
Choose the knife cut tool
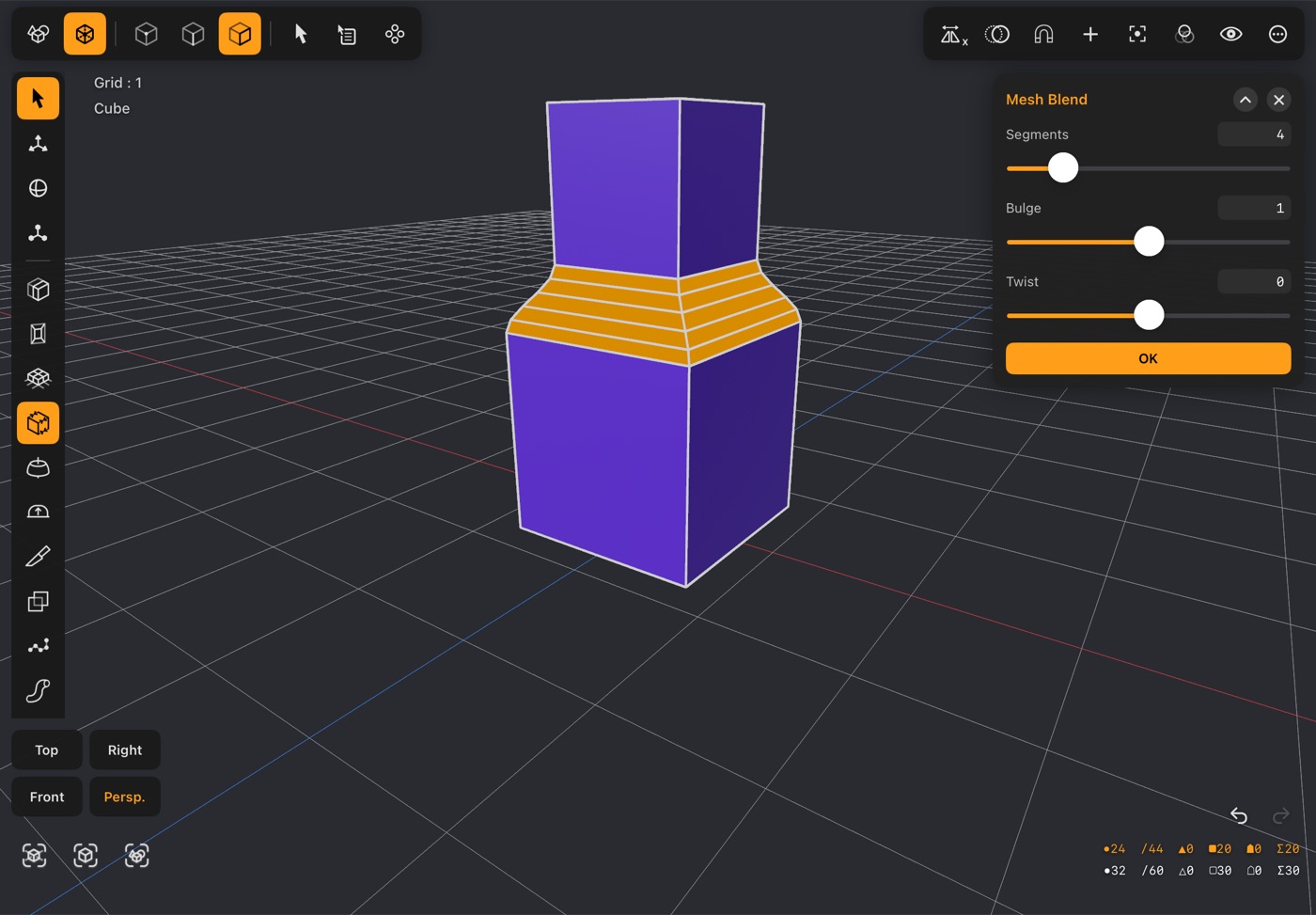coord(38,557)
